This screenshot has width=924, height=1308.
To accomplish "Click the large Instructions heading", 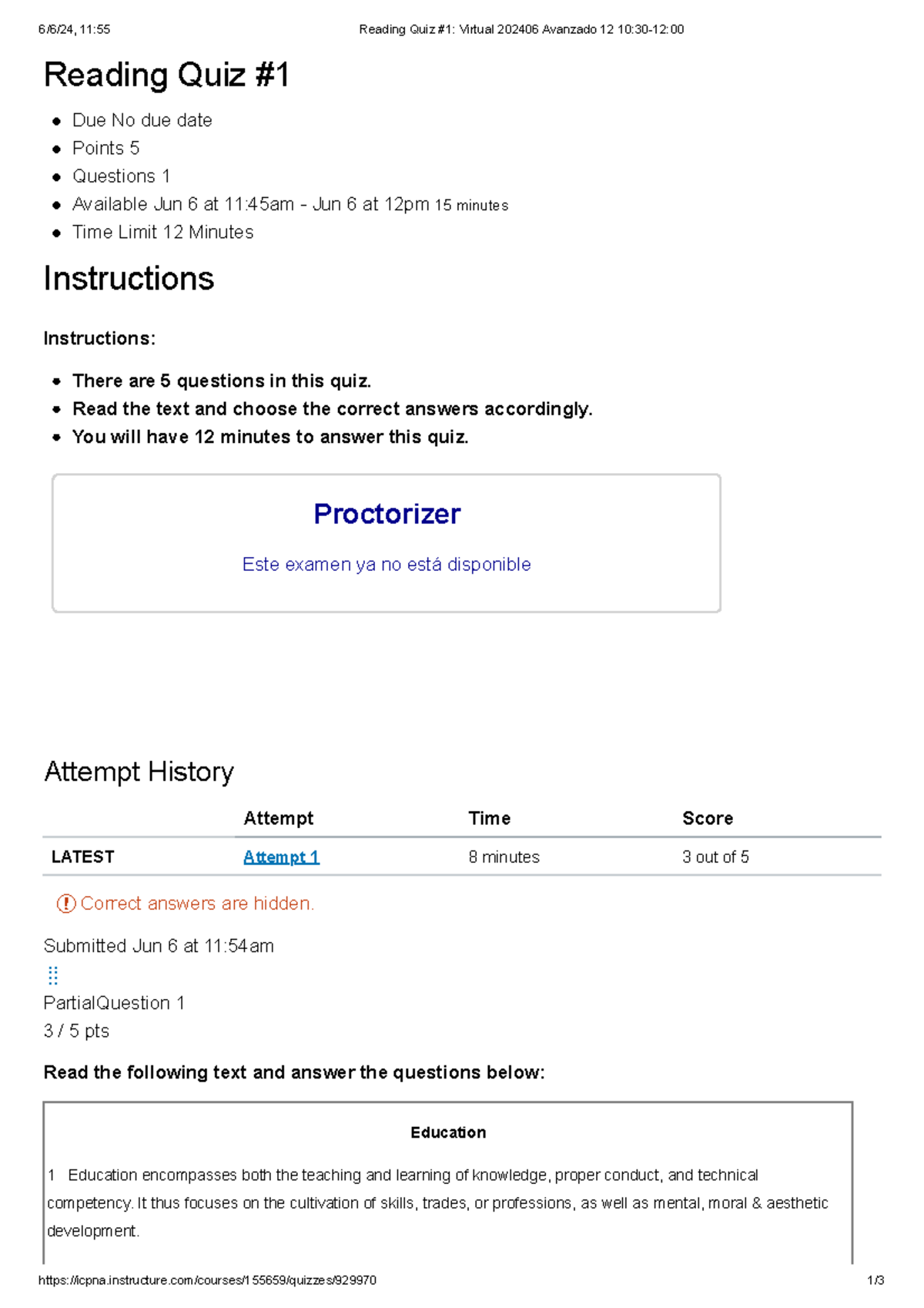I will point(129,279).
